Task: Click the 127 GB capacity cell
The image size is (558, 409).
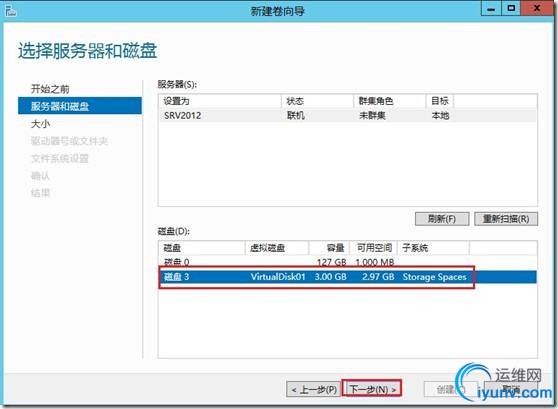Action: pos(331,263)
